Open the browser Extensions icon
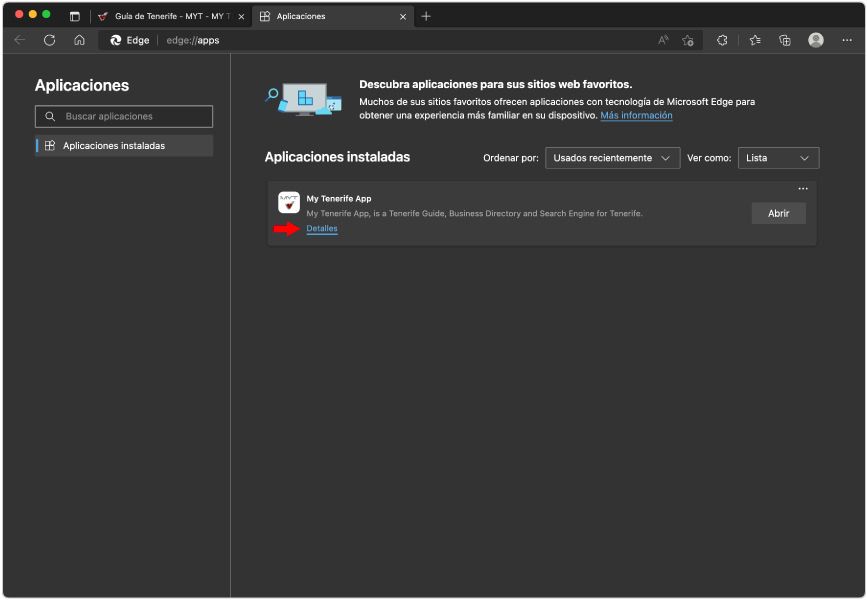Viewport: 867px width, 600px height. 721,40
